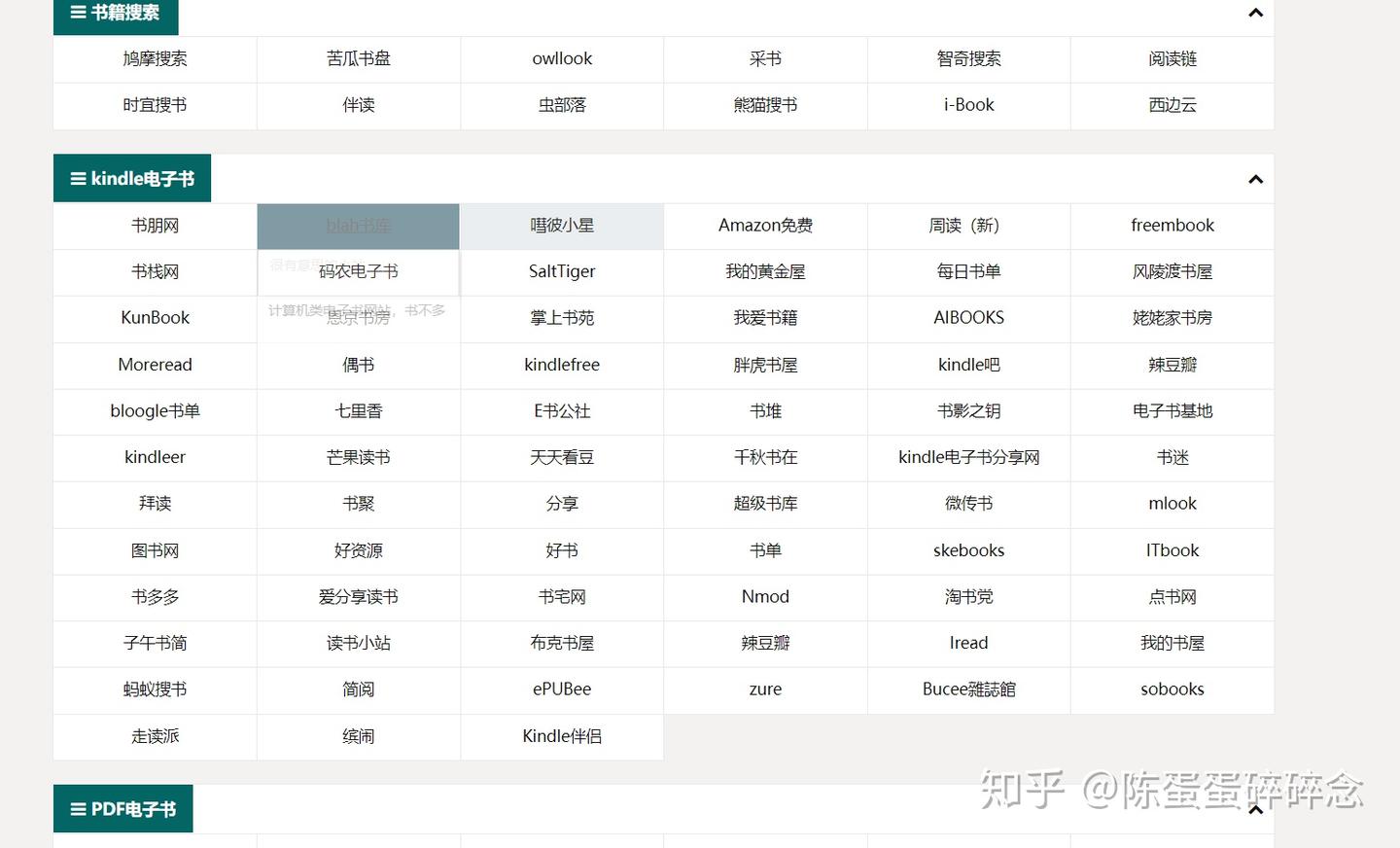Open the i-Book link
1400x848 pixels.
click(968, 105)
